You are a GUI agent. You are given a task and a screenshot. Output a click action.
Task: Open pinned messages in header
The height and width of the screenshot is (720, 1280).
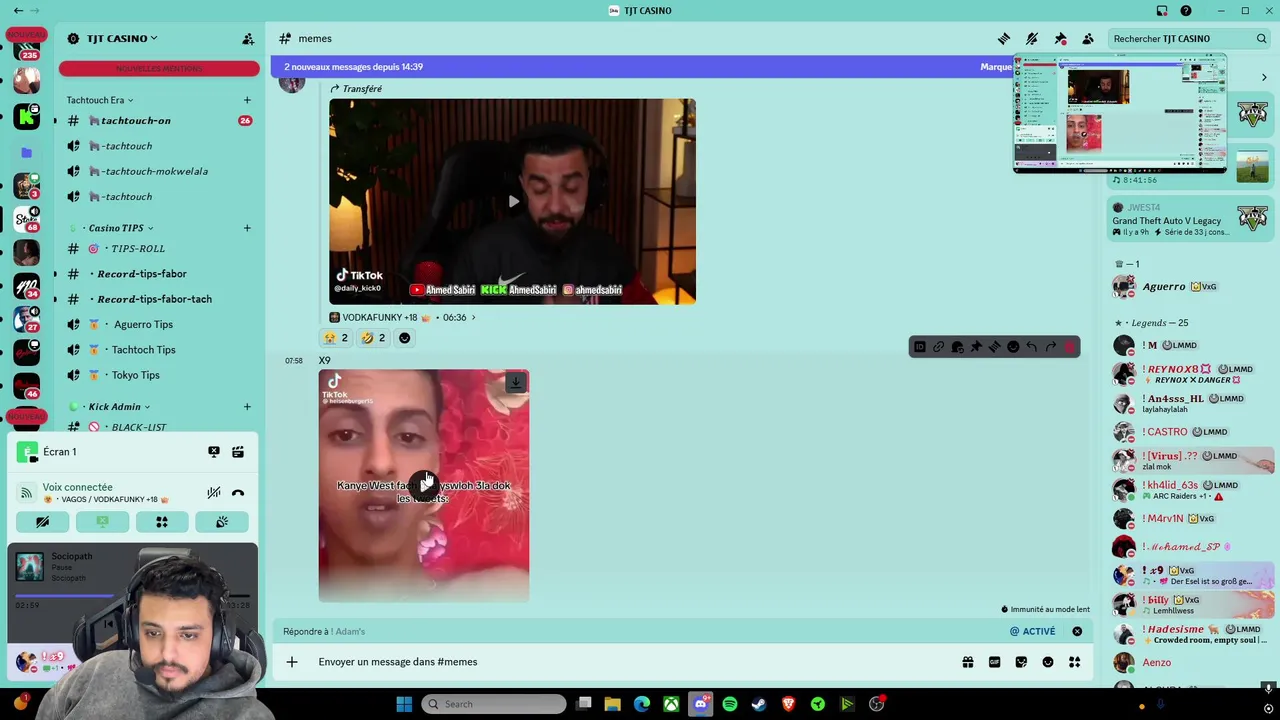[x=1060, y=38]
